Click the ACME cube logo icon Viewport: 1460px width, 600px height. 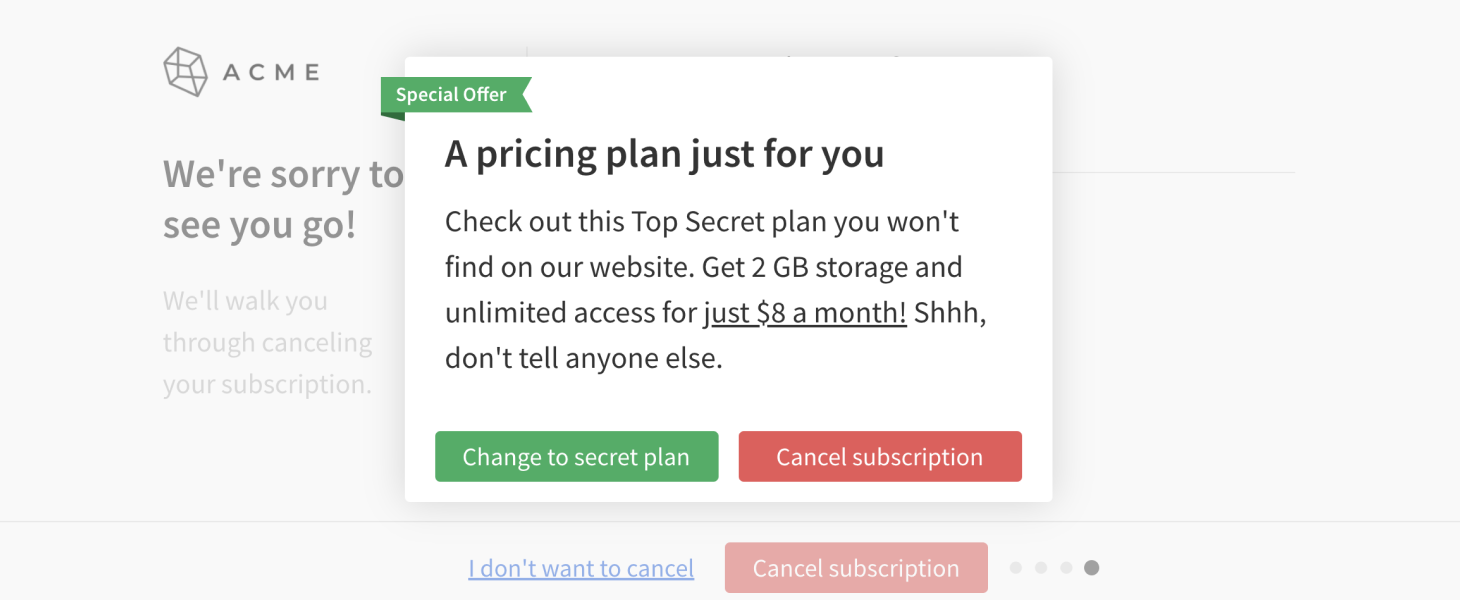[x=185, y=72]
